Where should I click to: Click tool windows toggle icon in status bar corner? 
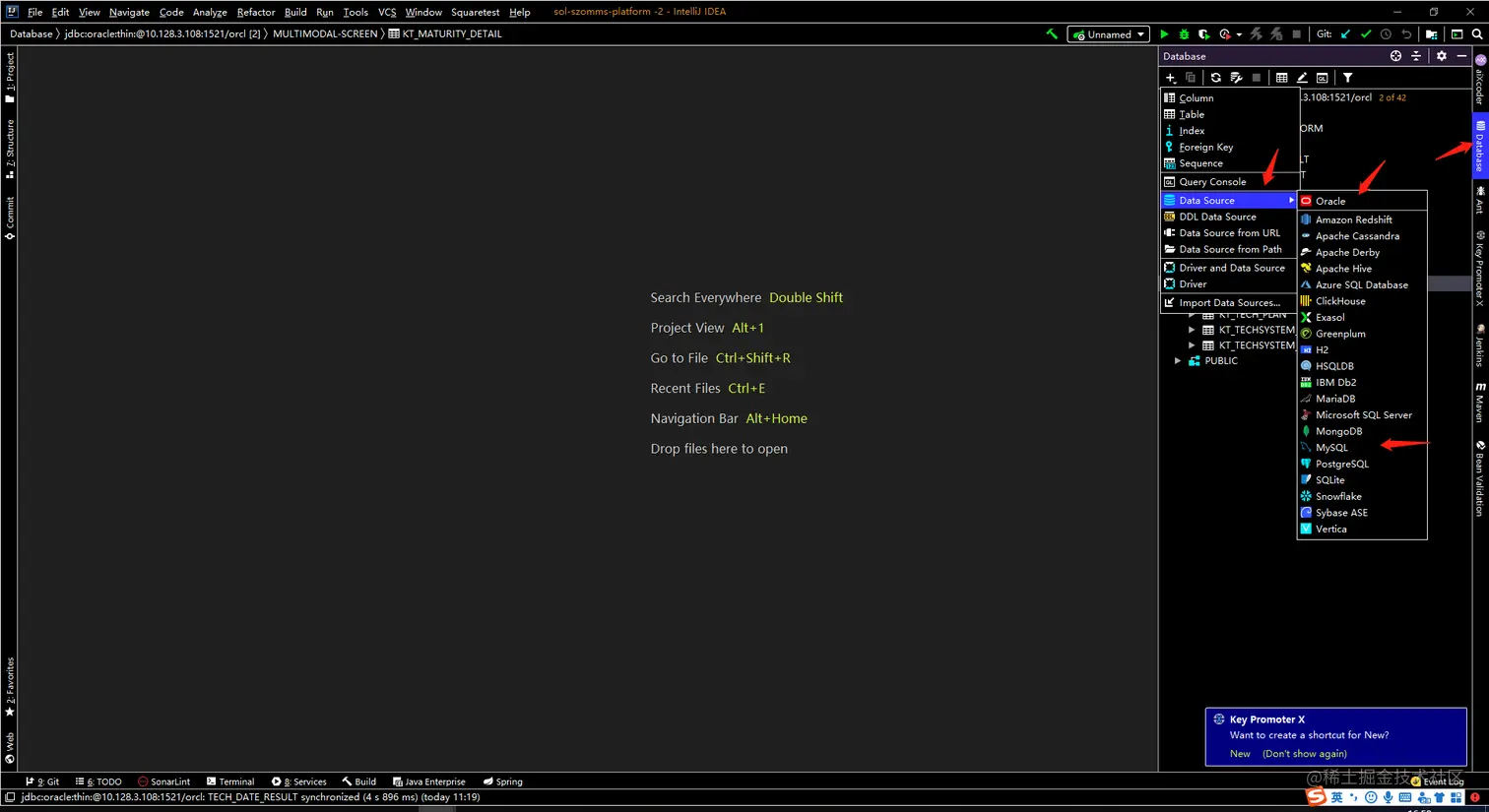[9, 797]
